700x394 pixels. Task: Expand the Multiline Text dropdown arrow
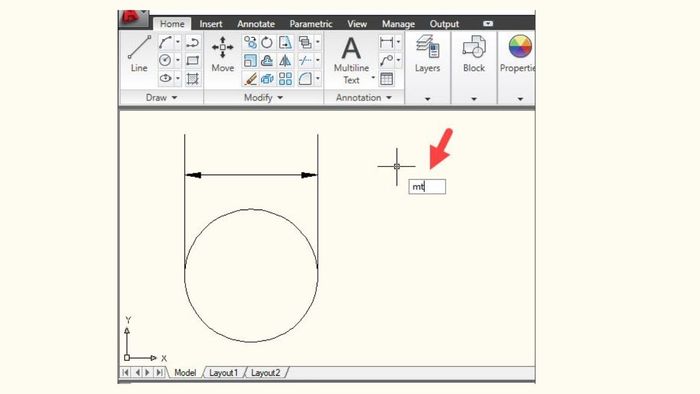coord(373,78)
